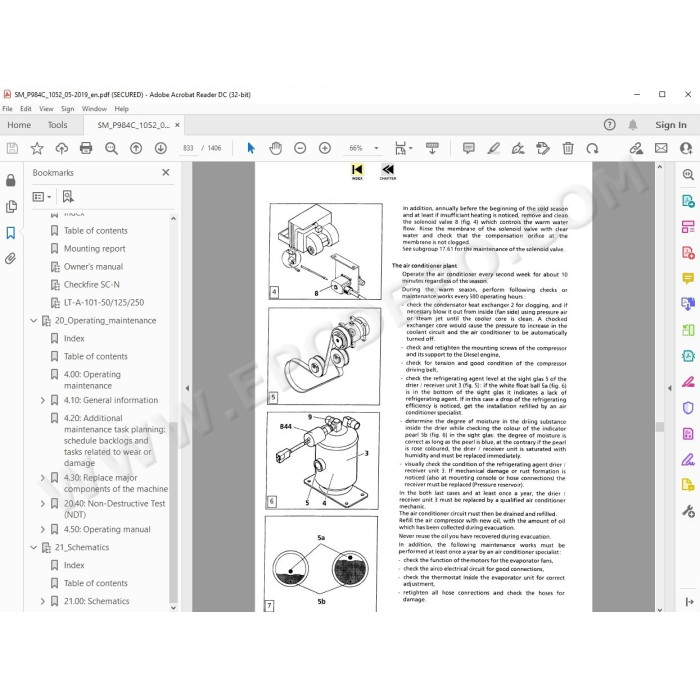700x700 pixels.
Task: Click the Add comment note icon
Action: tap(468, 148)
